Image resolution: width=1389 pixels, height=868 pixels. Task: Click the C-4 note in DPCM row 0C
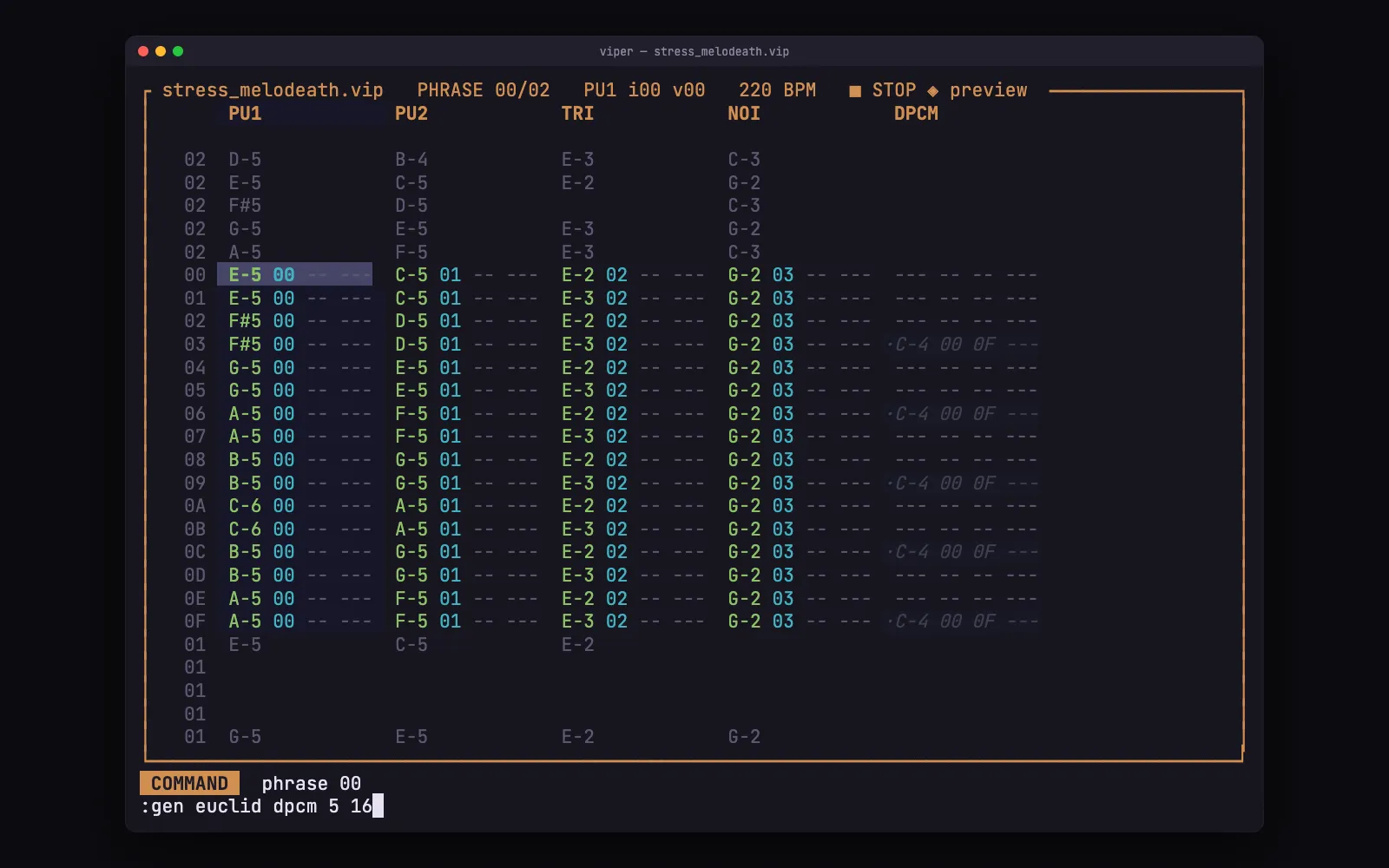coord(911,552)
